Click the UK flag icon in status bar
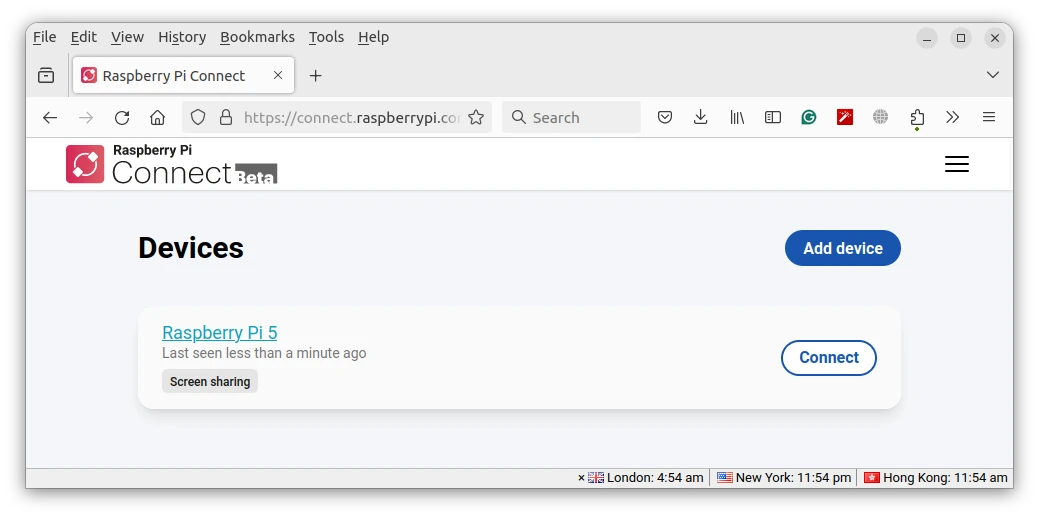The height and width of the screenshot is (517, 1039). [596, 477]
